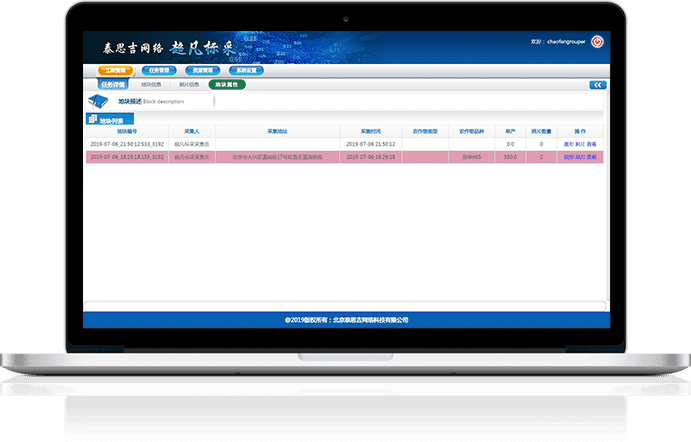Click the 查看 link in the first row
The height and width of the screenshot is (442, 691).
coord(592,144)
